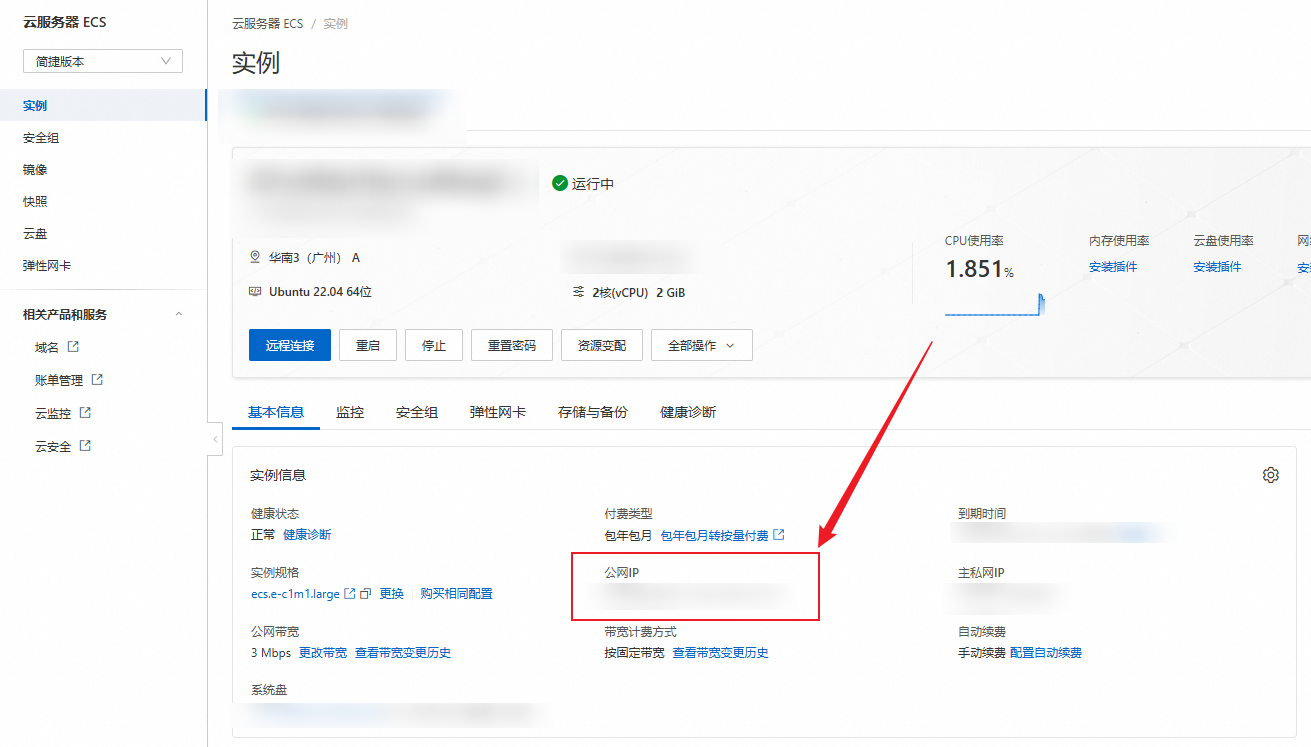Switch to the 安全组 tab

pyautogui.click(x=417, y=412)
